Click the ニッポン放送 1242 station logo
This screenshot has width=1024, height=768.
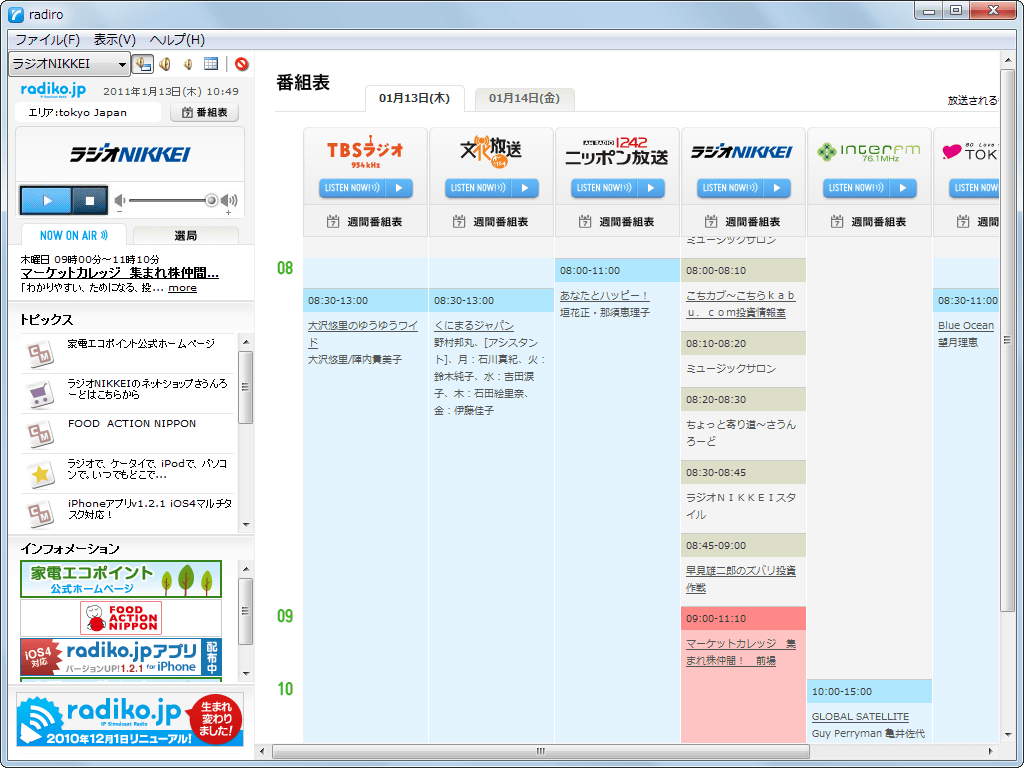(x=617, y=152)
